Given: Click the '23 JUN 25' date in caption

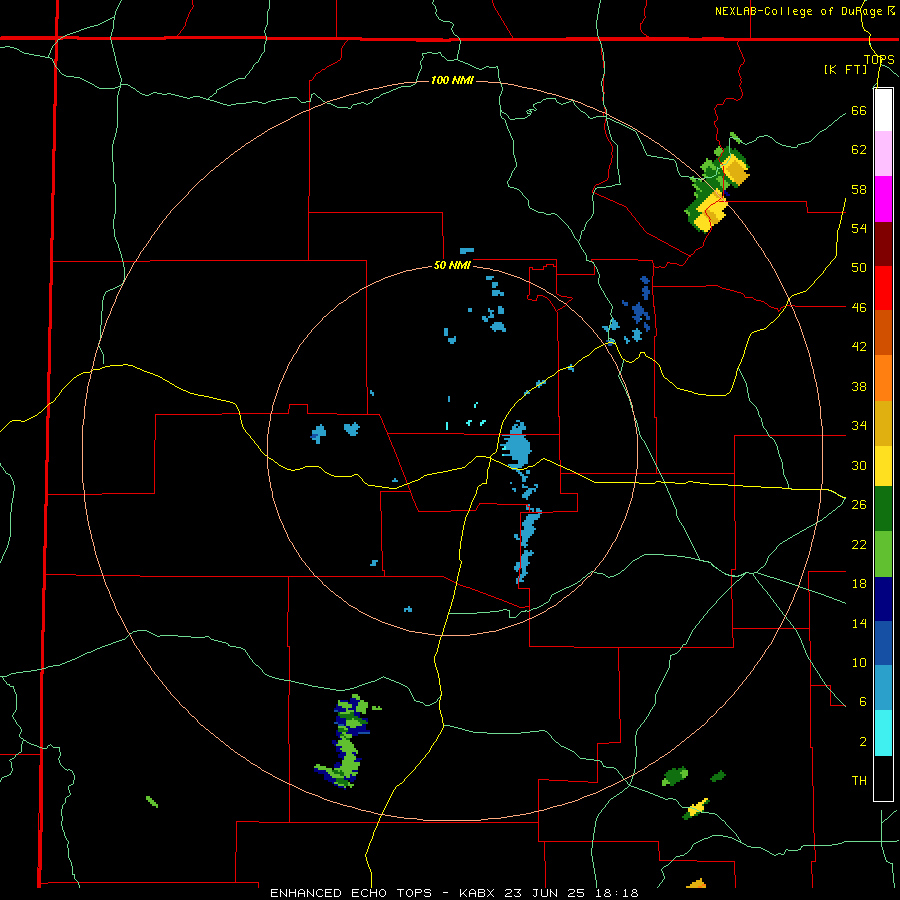Looking at the screenshot, I should click(x=544, y=893).
